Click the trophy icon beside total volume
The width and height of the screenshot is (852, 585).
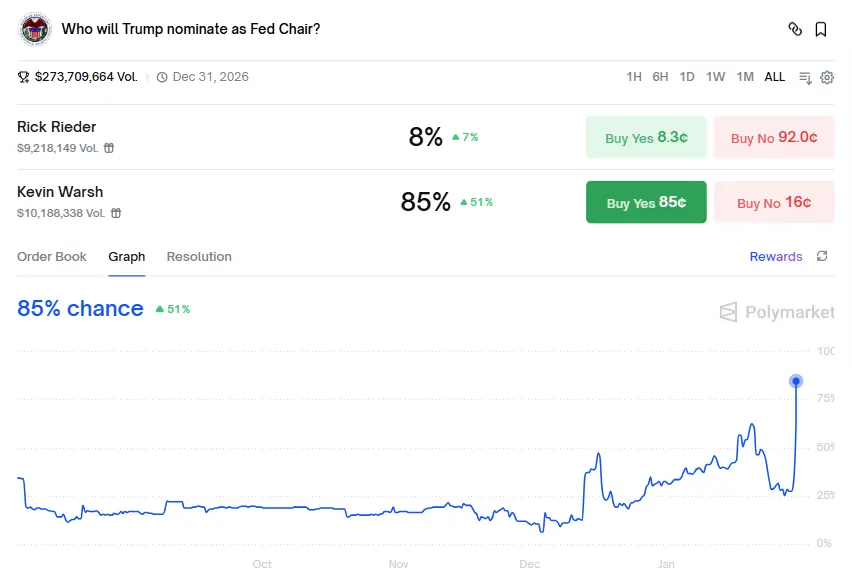(x=24, y=77)
